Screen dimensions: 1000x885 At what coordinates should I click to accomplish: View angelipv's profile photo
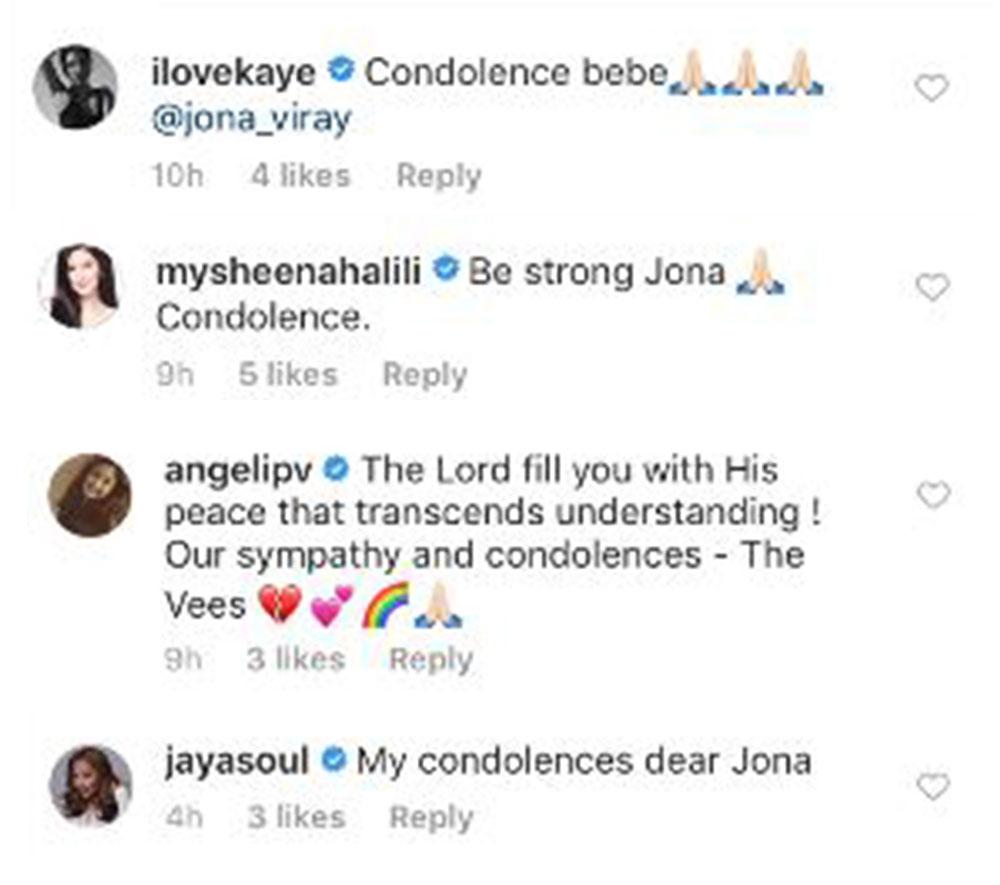90,495
